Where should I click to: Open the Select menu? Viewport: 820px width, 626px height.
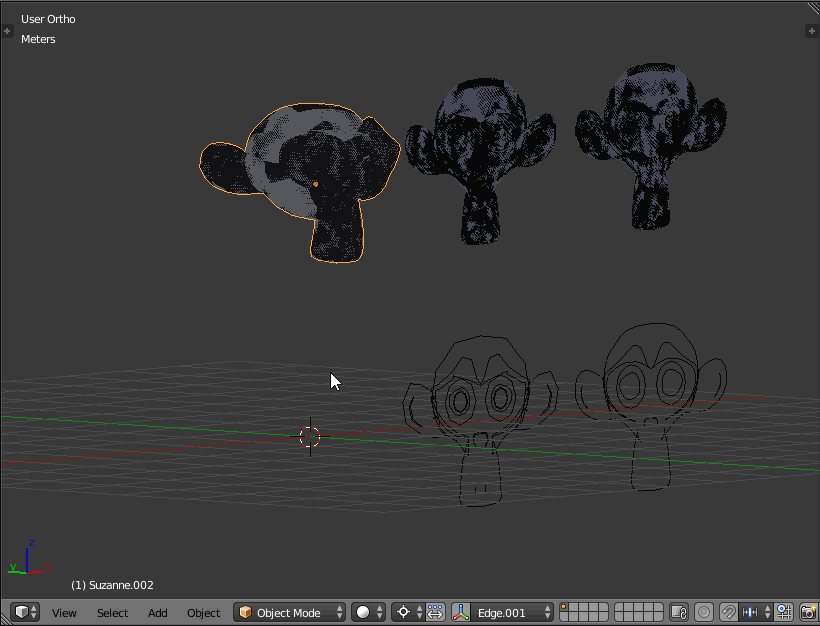coord(112,613)
